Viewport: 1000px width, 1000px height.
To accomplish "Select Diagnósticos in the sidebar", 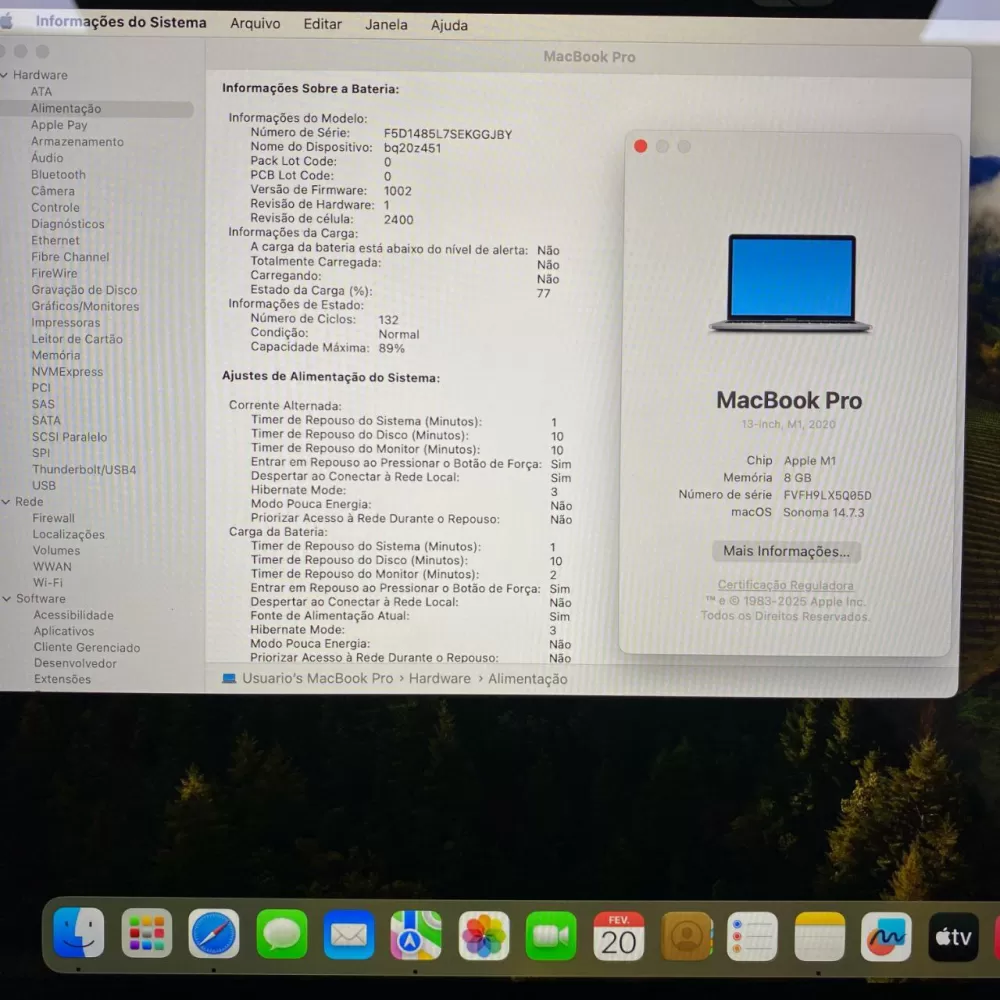I will (68, 224).
